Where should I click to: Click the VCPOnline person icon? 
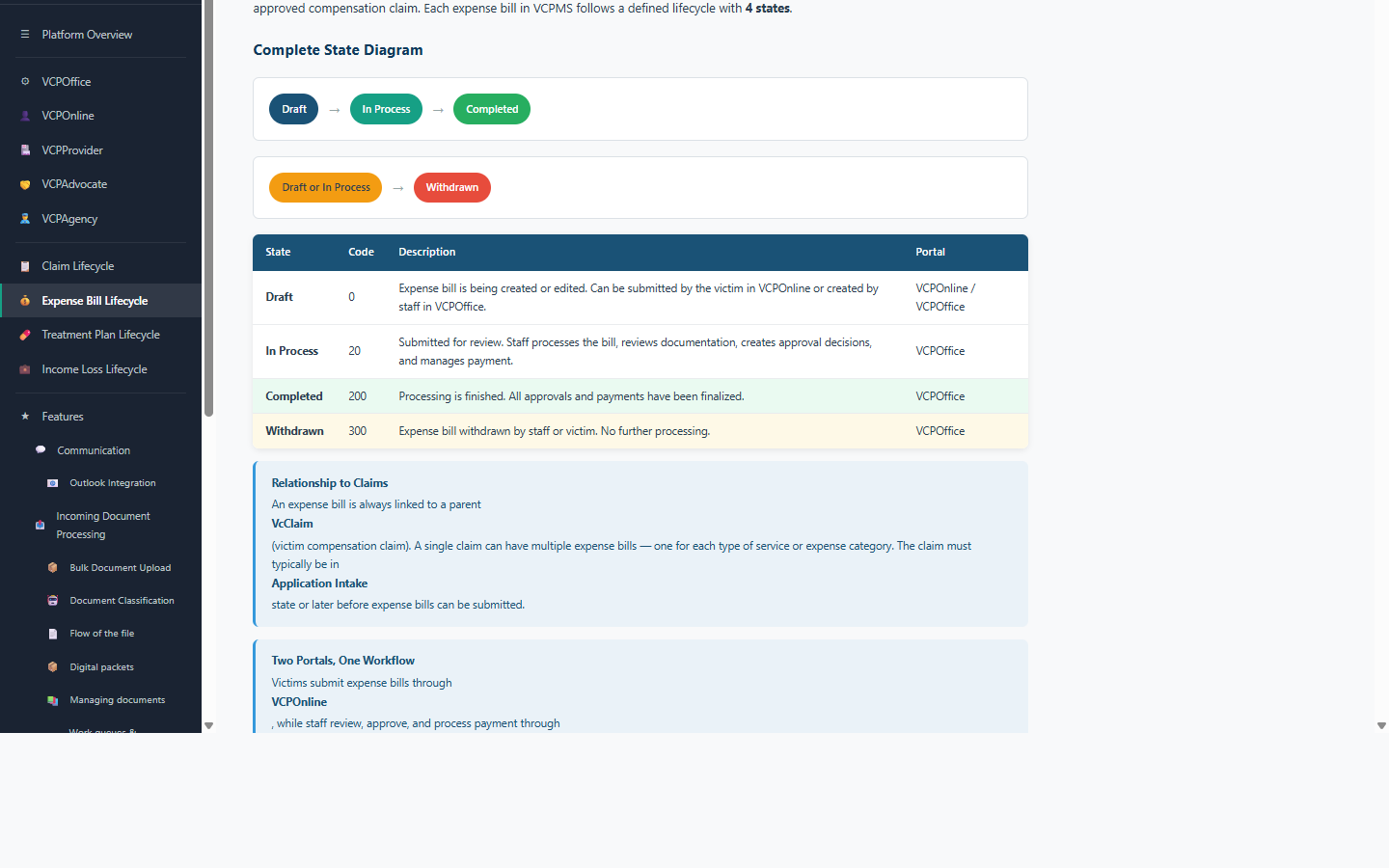pyautogui.click(x=24, y=115)
